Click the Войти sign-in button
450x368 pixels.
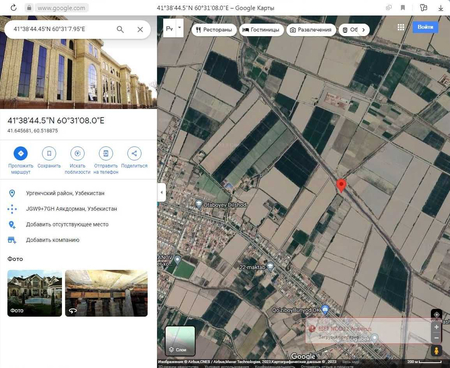[x=425, y=27]
